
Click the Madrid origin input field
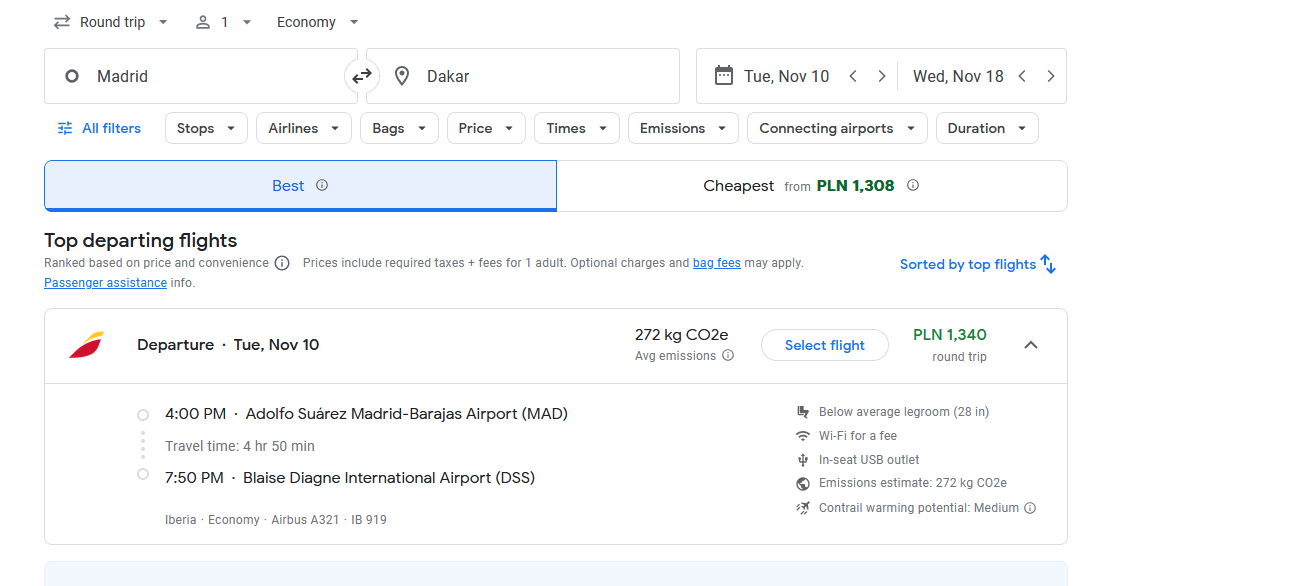(201, 76)
